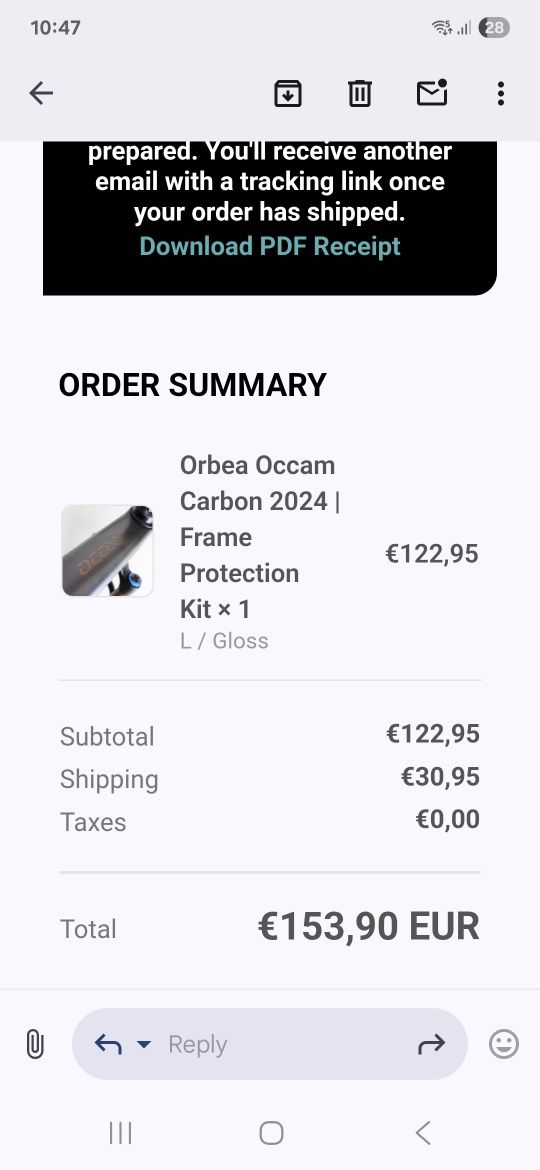540x1170 pixels.
Task: Tap the ORDER SUMMARY heading
Action: coord(192,385)
